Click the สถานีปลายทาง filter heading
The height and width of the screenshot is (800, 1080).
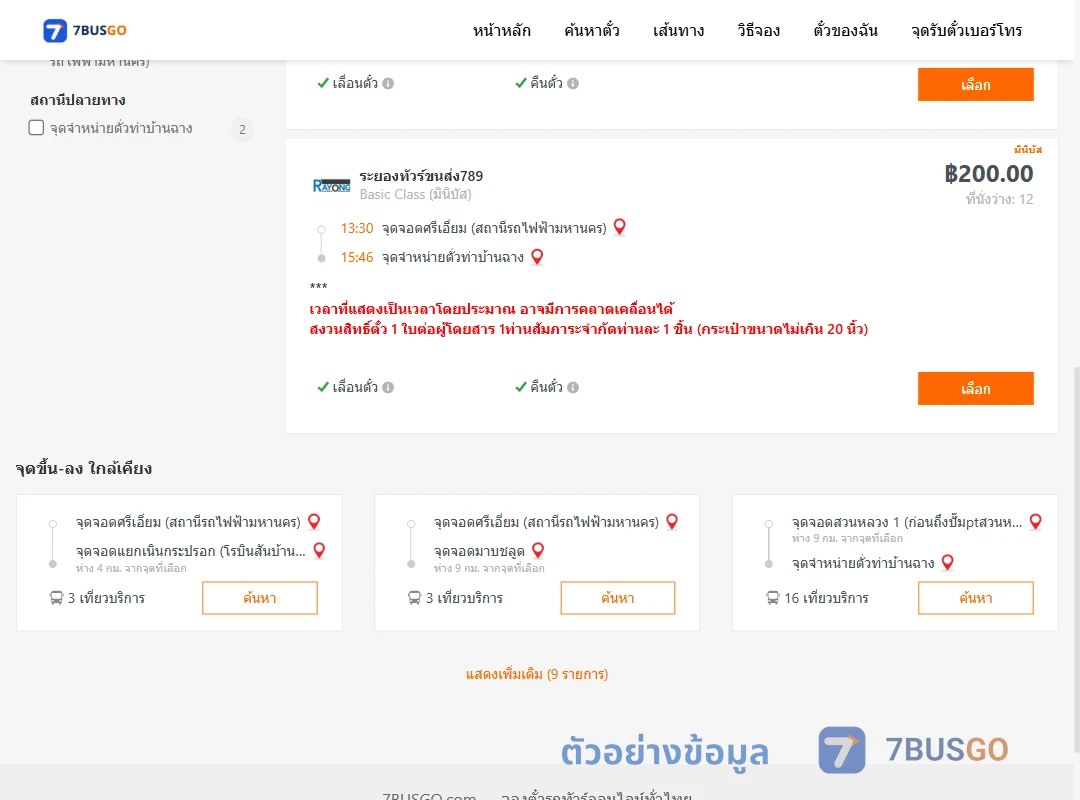78,100
